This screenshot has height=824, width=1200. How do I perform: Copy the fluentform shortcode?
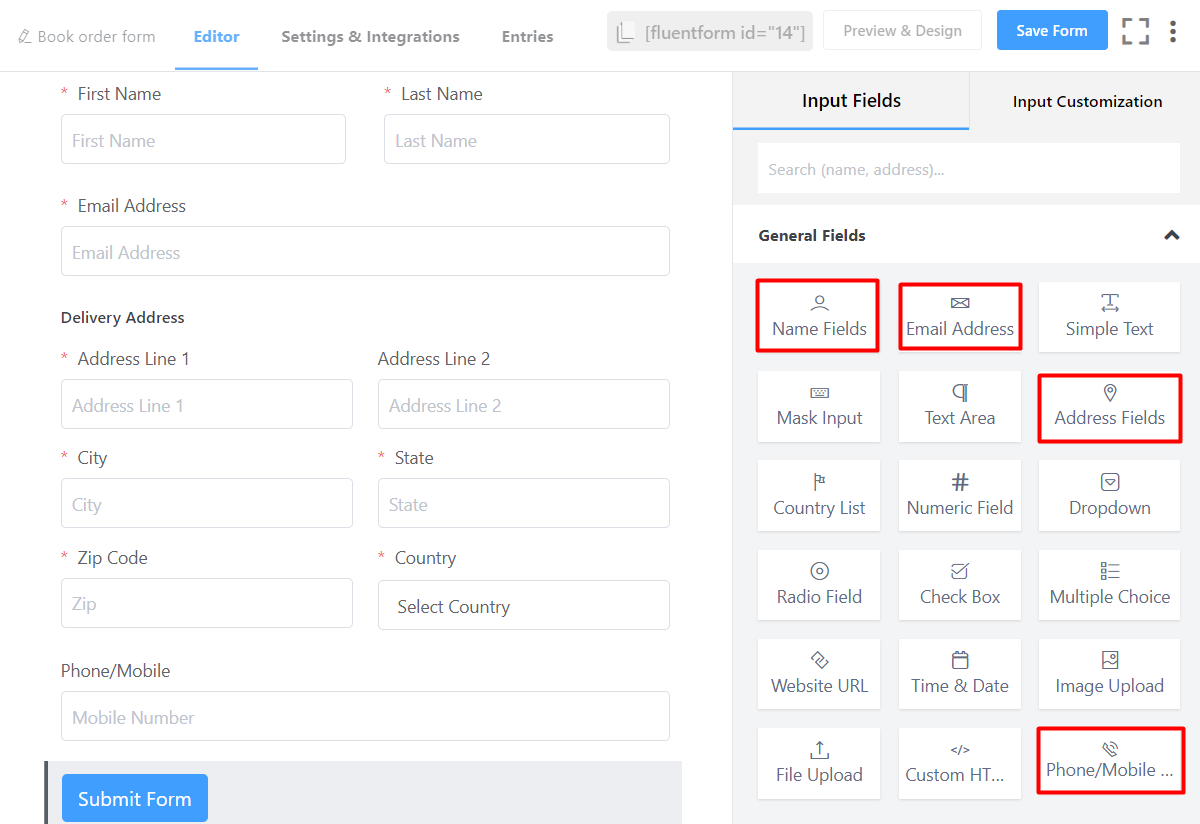click(x=709, y=31)
